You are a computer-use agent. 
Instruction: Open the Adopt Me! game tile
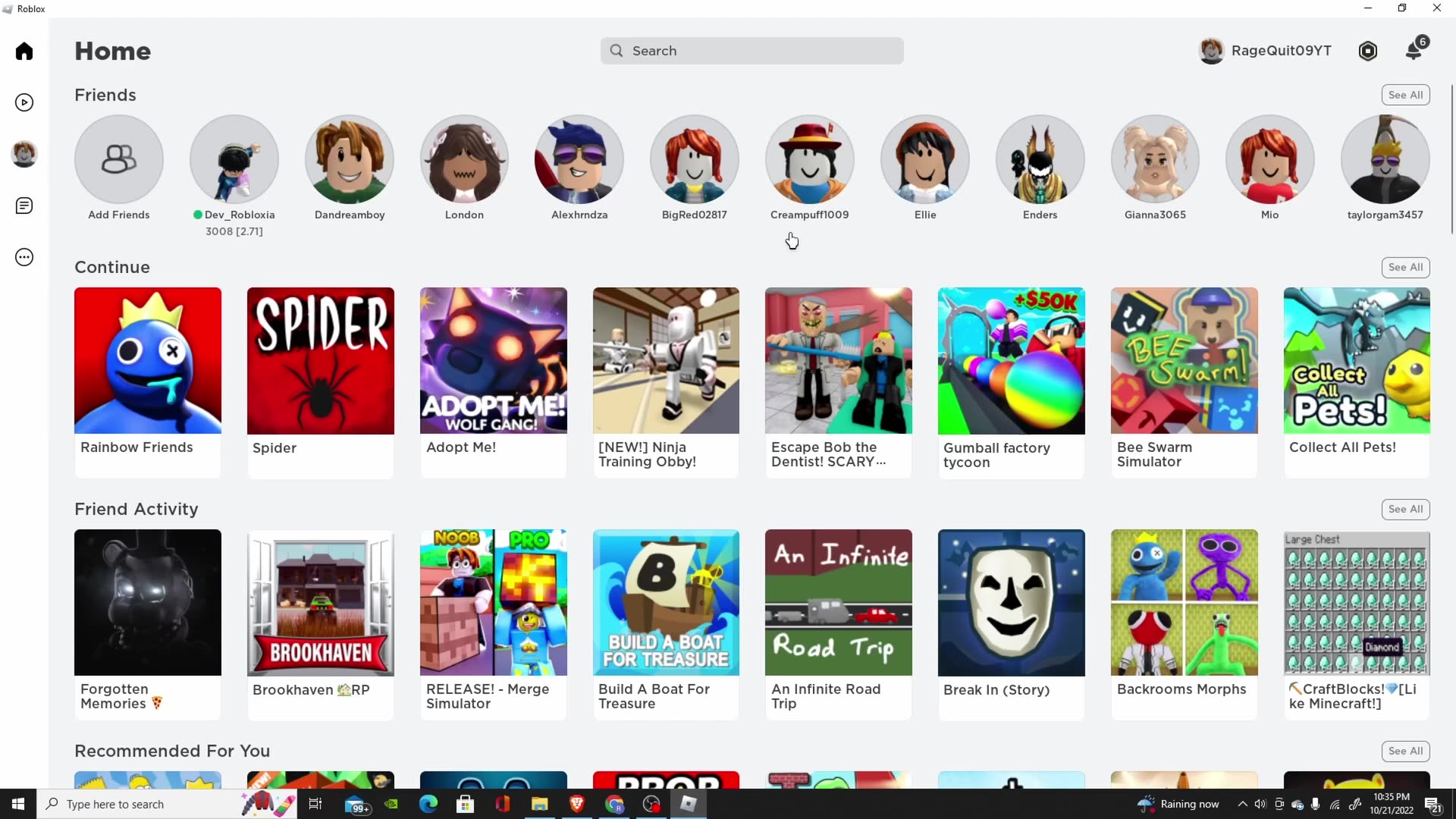(493, 360)
